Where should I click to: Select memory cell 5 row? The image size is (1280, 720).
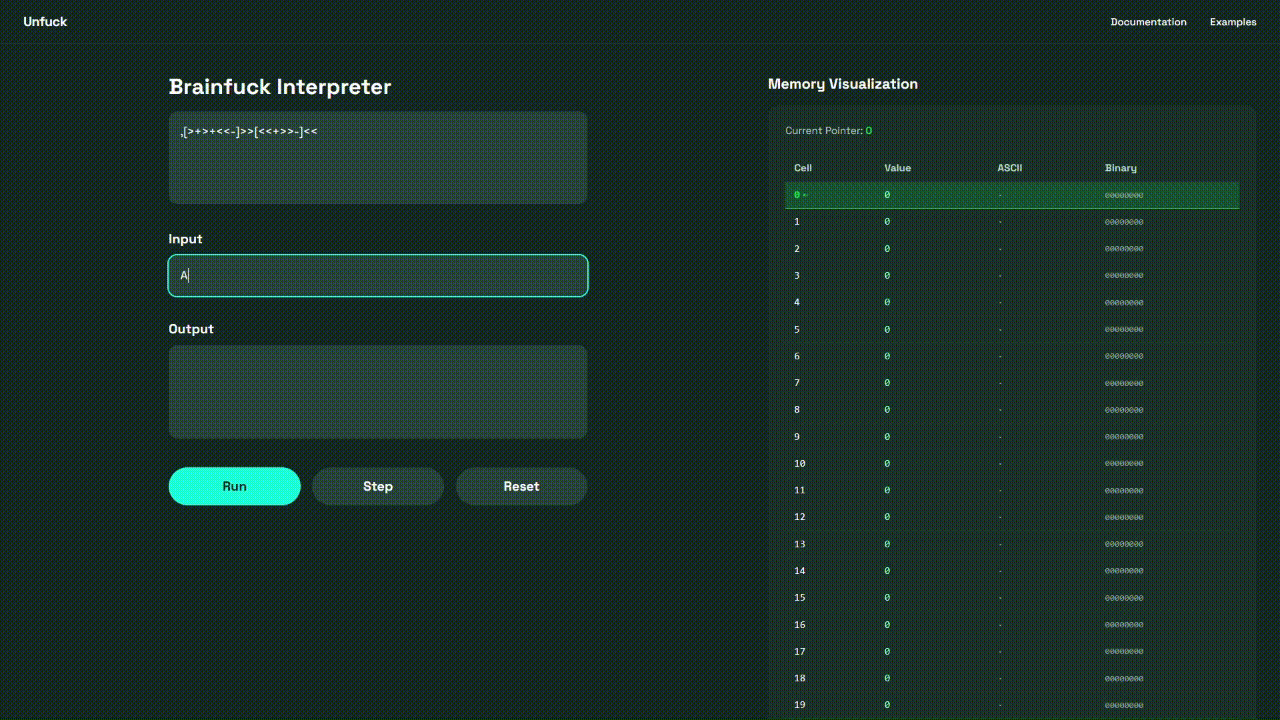pos(1011,329)
